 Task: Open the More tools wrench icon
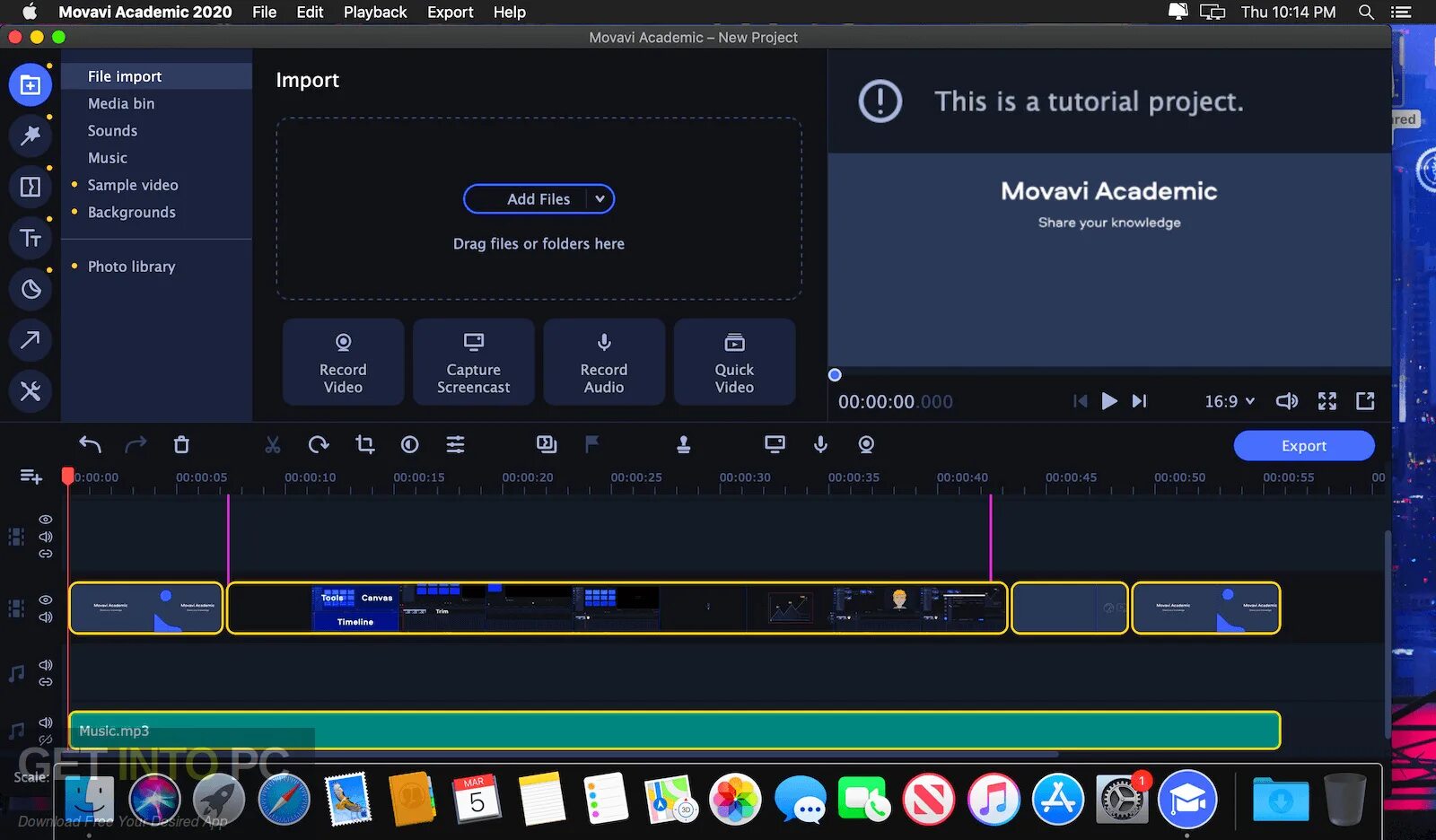pyautogui.click(x=31, y=391)
